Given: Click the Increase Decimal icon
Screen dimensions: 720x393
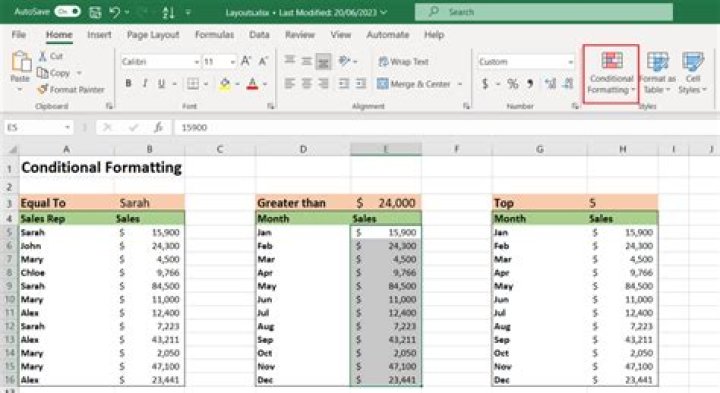Looking at the screenshot, I should 550,84.
